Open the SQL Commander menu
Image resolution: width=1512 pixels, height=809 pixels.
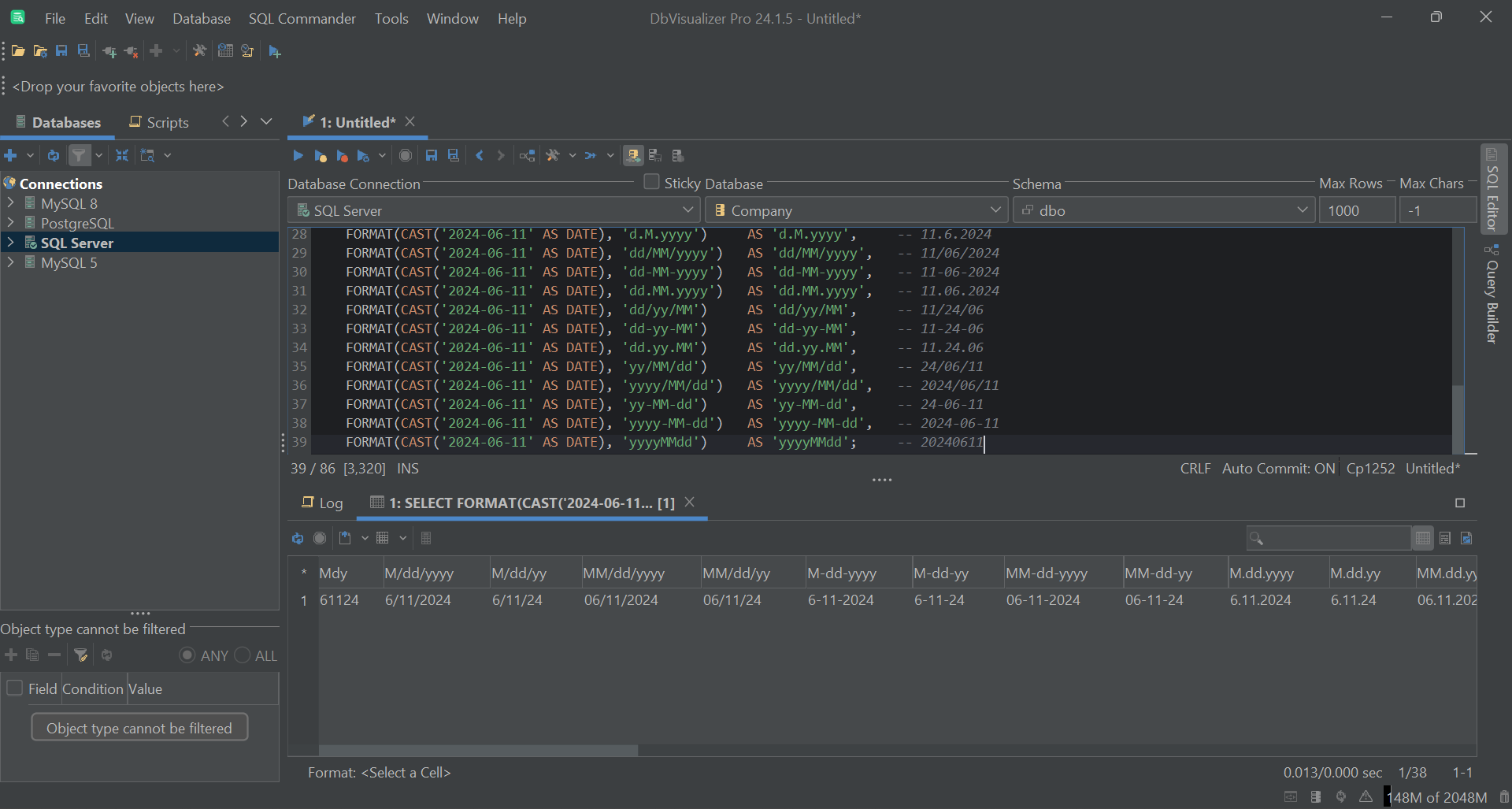[302, 18]
